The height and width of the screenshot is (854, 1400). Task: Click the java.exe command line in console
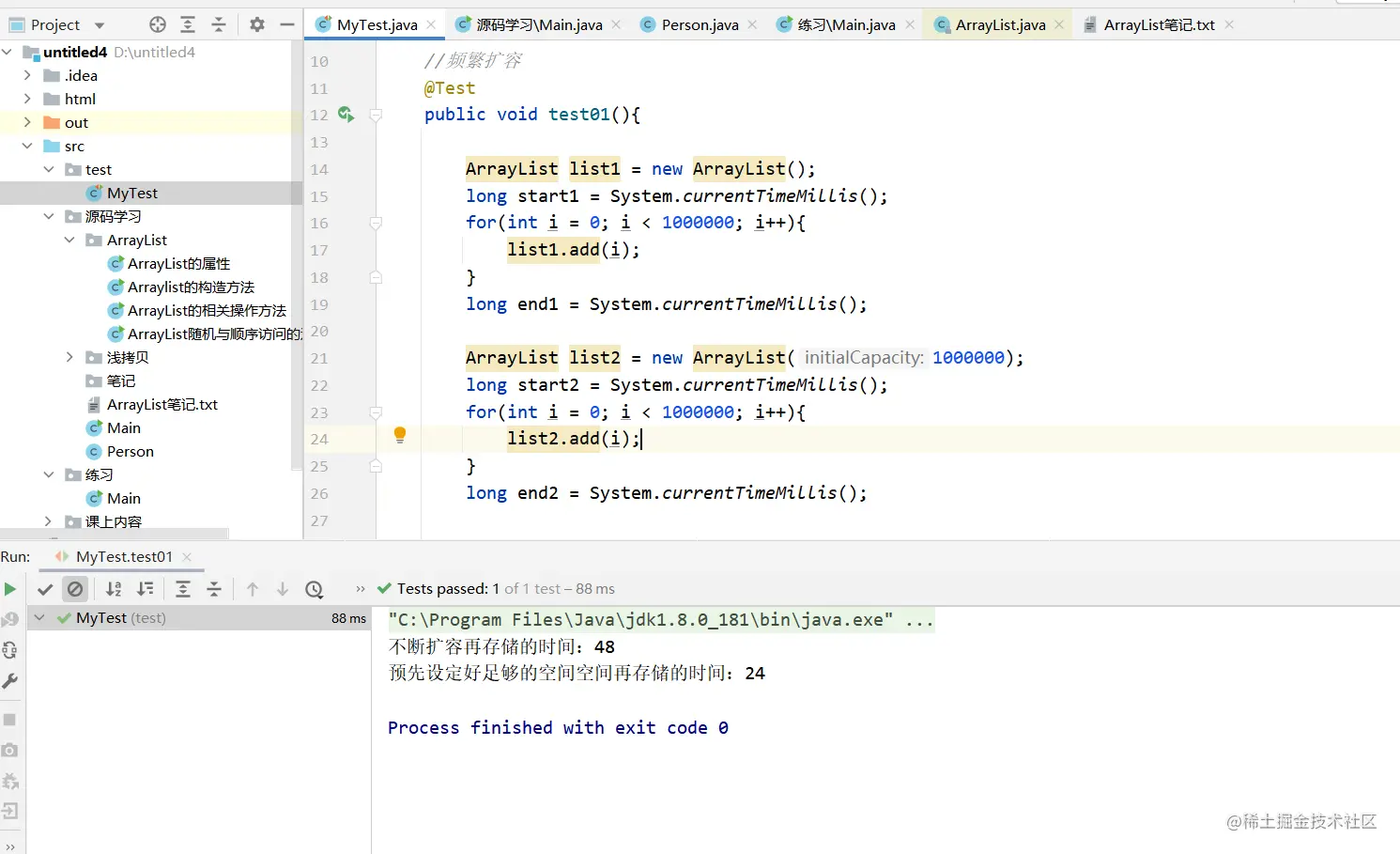661,620
